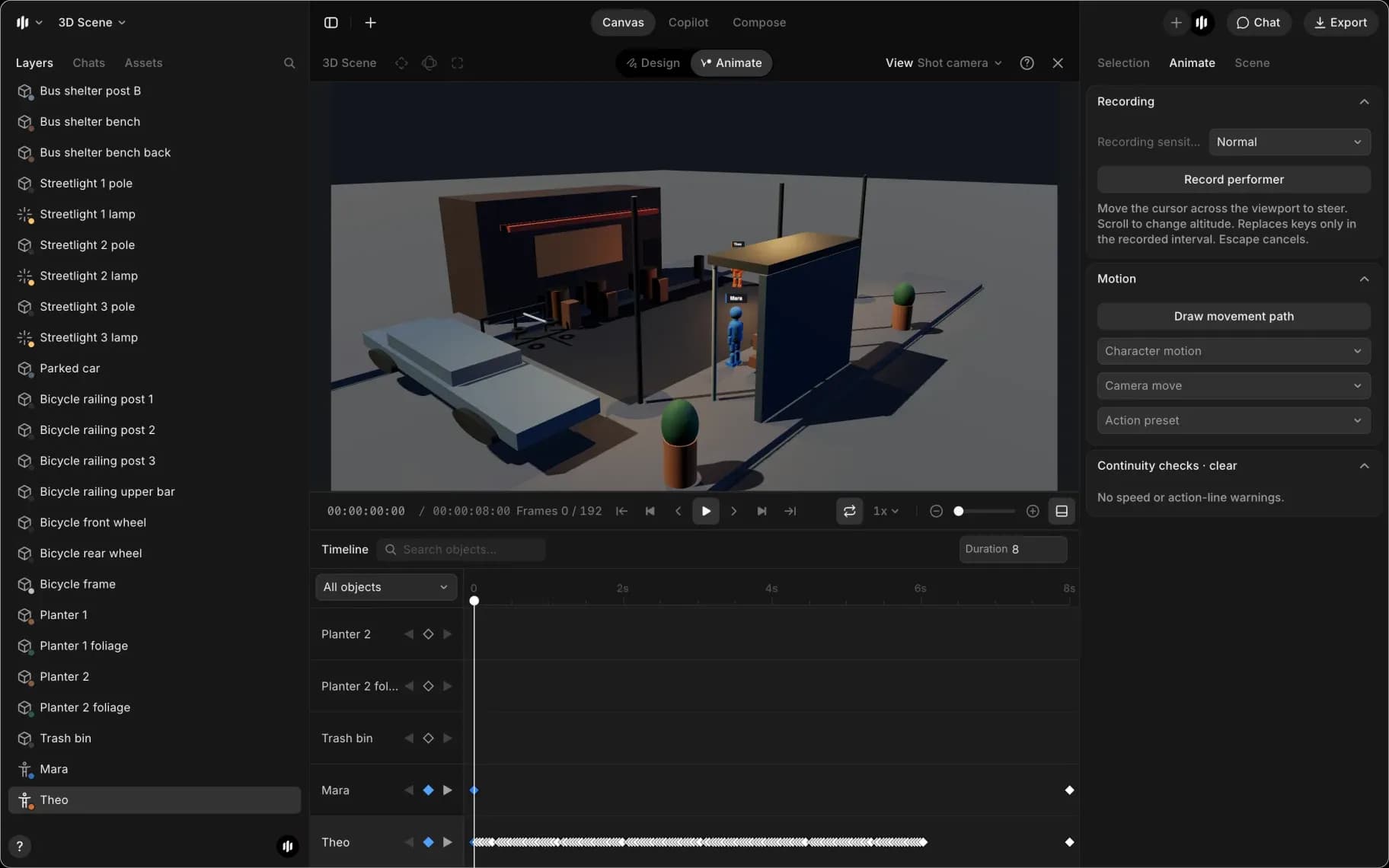
Task: Click Draw movement path button
Action: (x=1234, y=317)
